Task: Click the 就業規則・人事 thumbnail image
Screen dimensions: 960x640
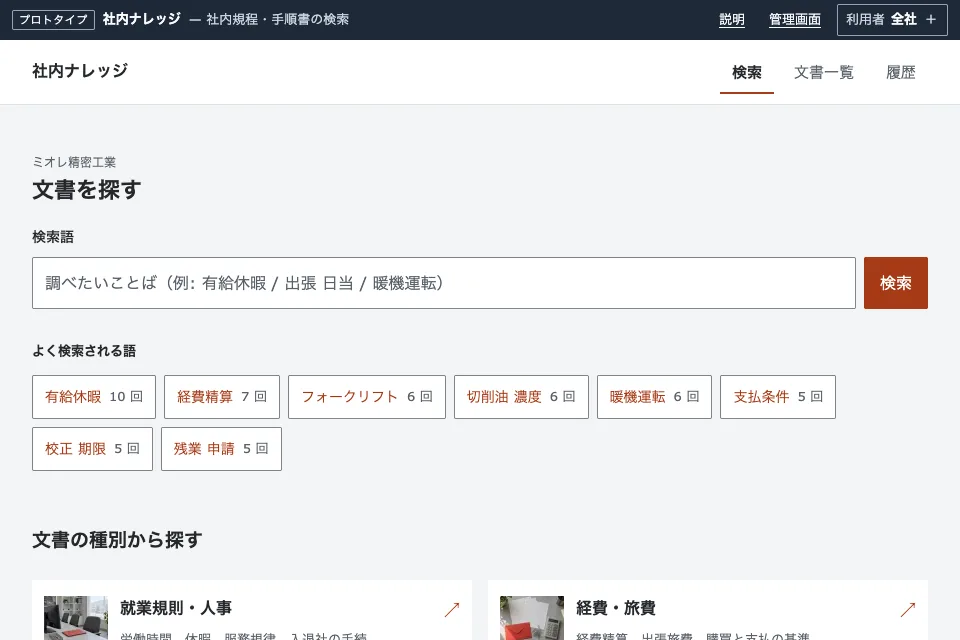Action: pyautogui.click(x=76, y=618)
